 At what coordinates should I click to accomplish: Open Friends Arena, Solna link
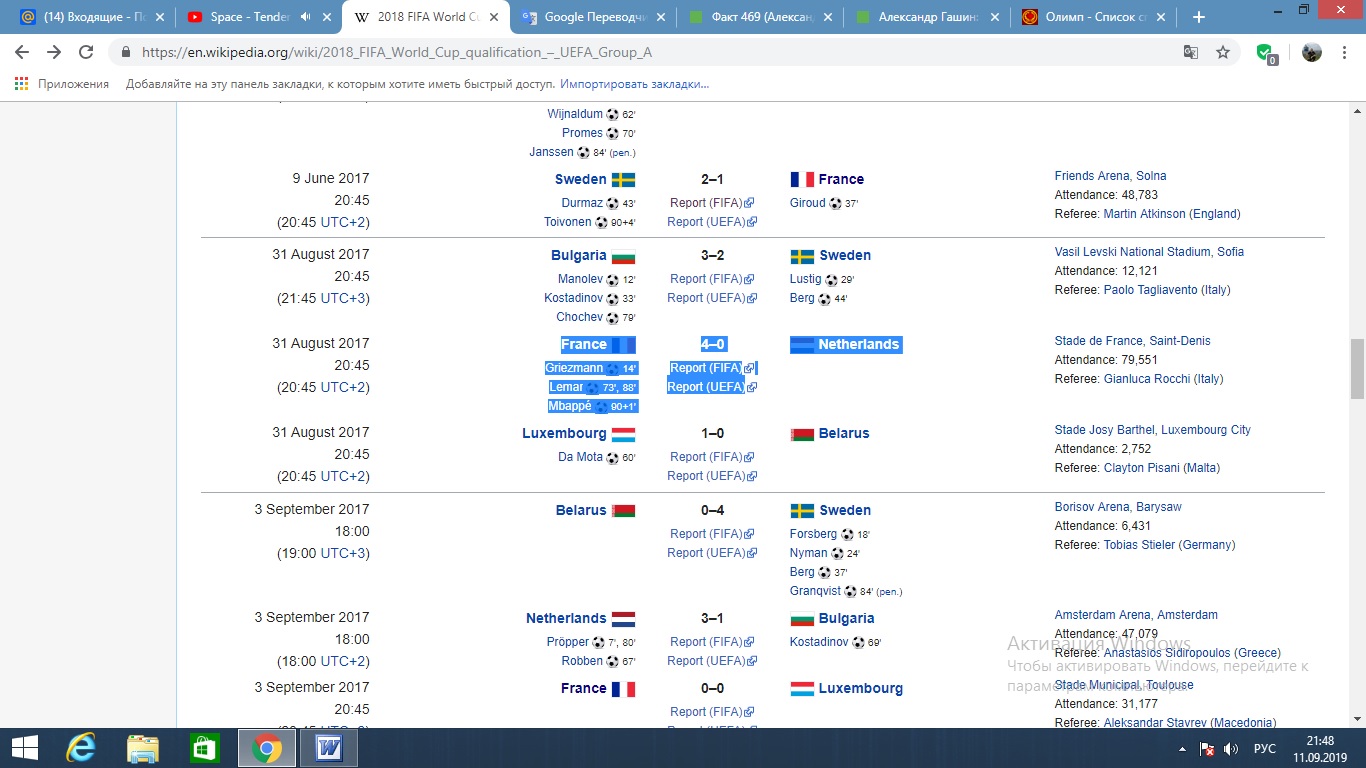point(1110,176)
